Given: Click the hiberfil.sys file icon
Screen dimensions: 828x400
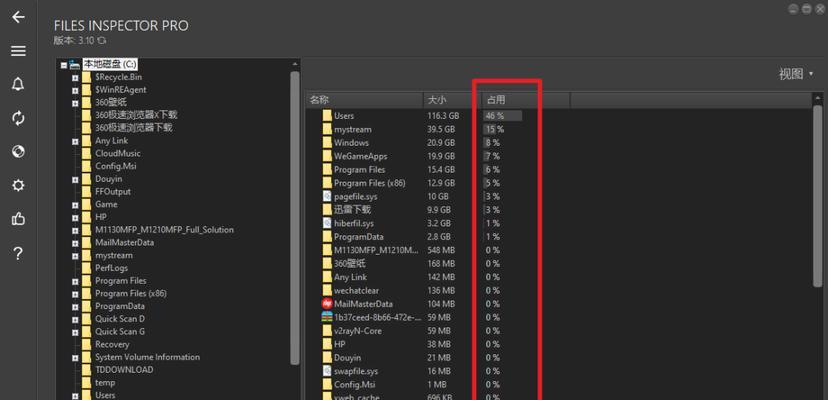Looking at the screenshot, I should click(327, 224).
